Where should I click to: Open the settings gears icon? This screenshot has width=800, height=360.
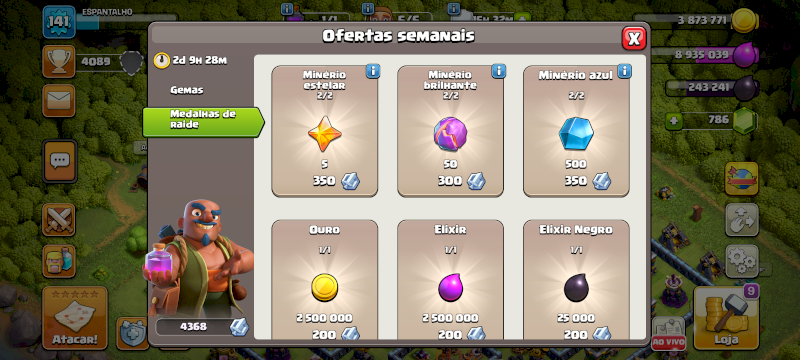coord(741,261)
